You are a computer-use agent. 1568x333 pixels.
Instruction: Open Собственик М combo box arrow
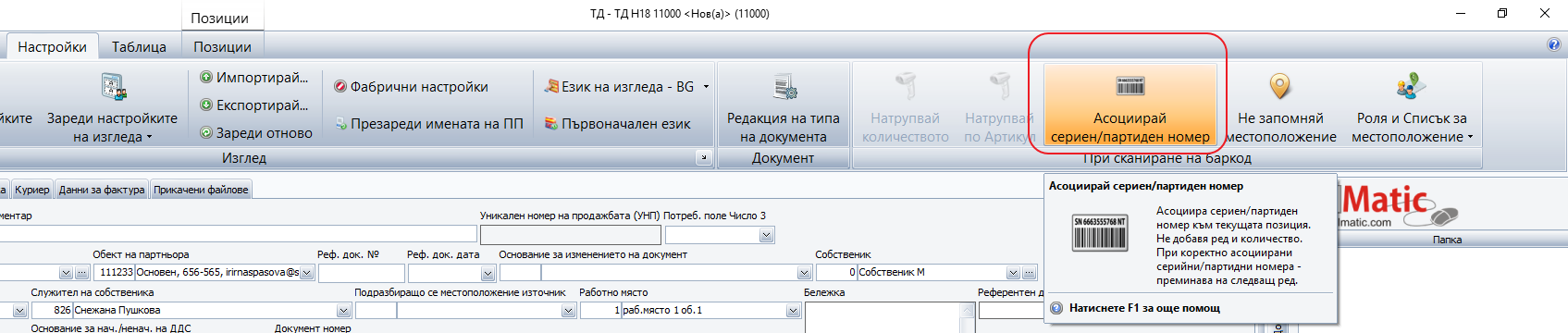point(1013,273)
